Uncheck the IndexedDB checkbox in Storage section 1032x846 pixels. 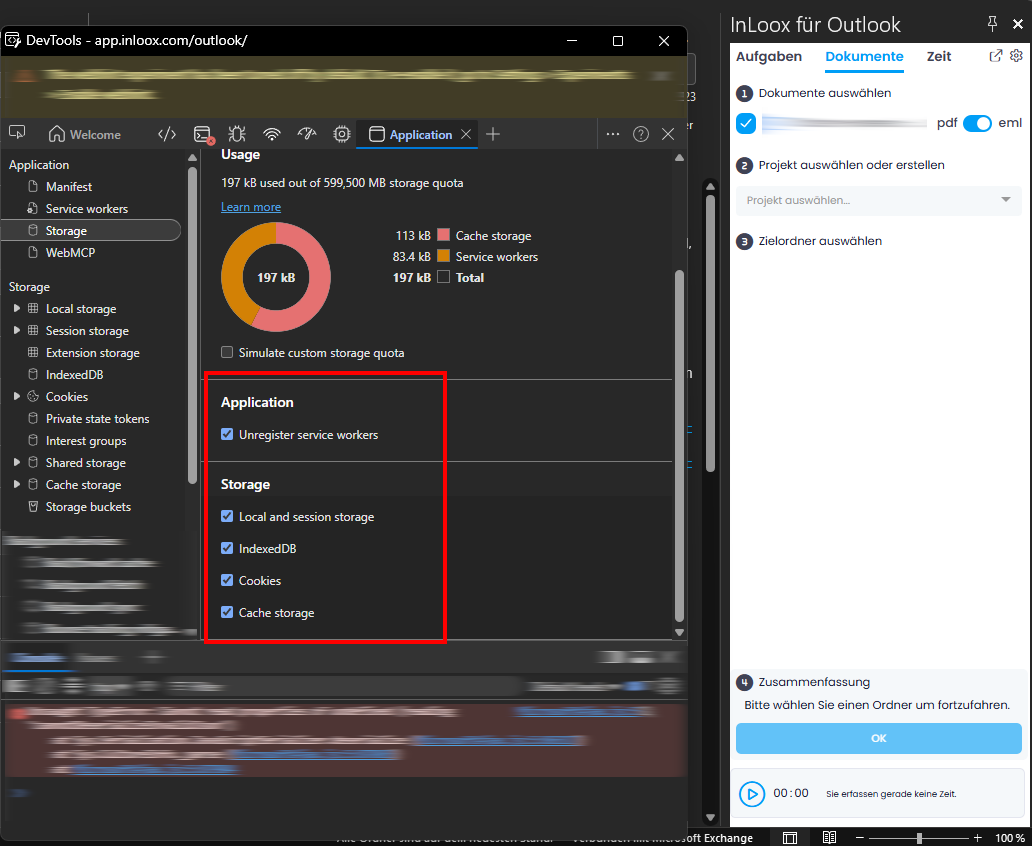227,548
